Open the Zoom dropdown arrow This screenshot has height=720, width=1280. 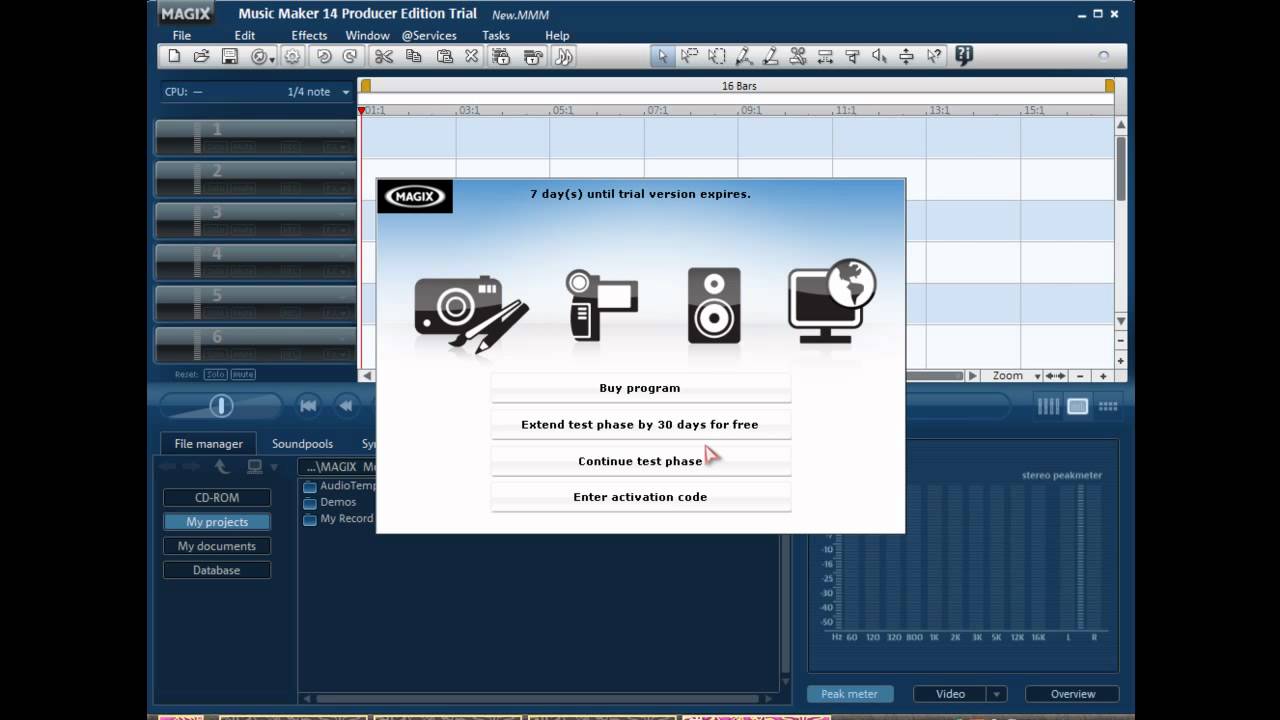point(1037,376)
